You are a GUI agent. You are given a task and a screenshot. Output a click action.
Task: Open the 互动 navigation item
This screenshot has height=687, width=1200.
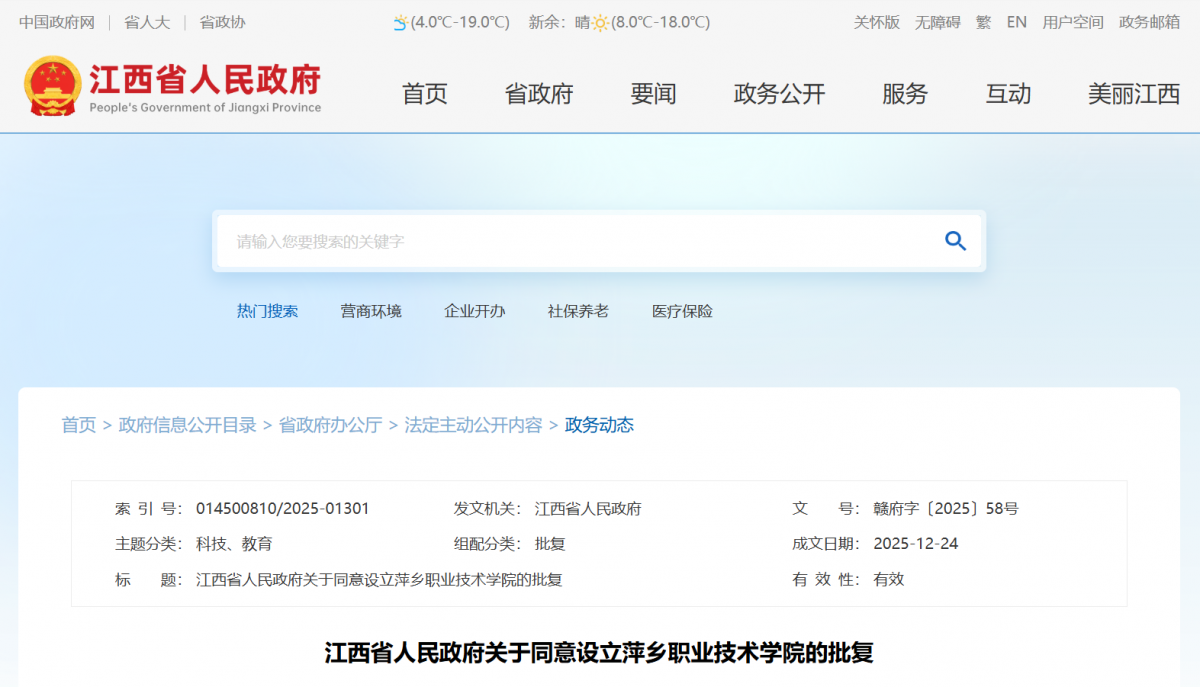(x=1008, y=94)
